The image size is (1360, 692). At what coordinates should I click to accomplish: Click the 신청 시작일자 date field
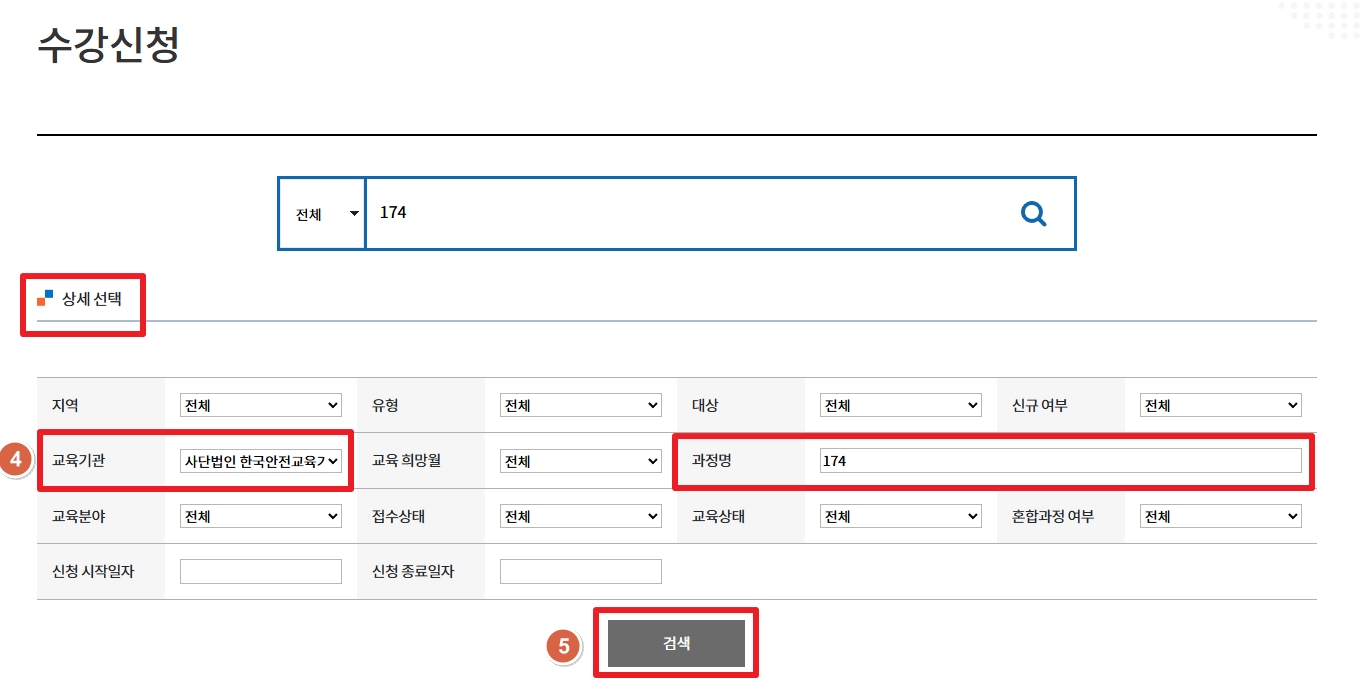click(260, 571)
